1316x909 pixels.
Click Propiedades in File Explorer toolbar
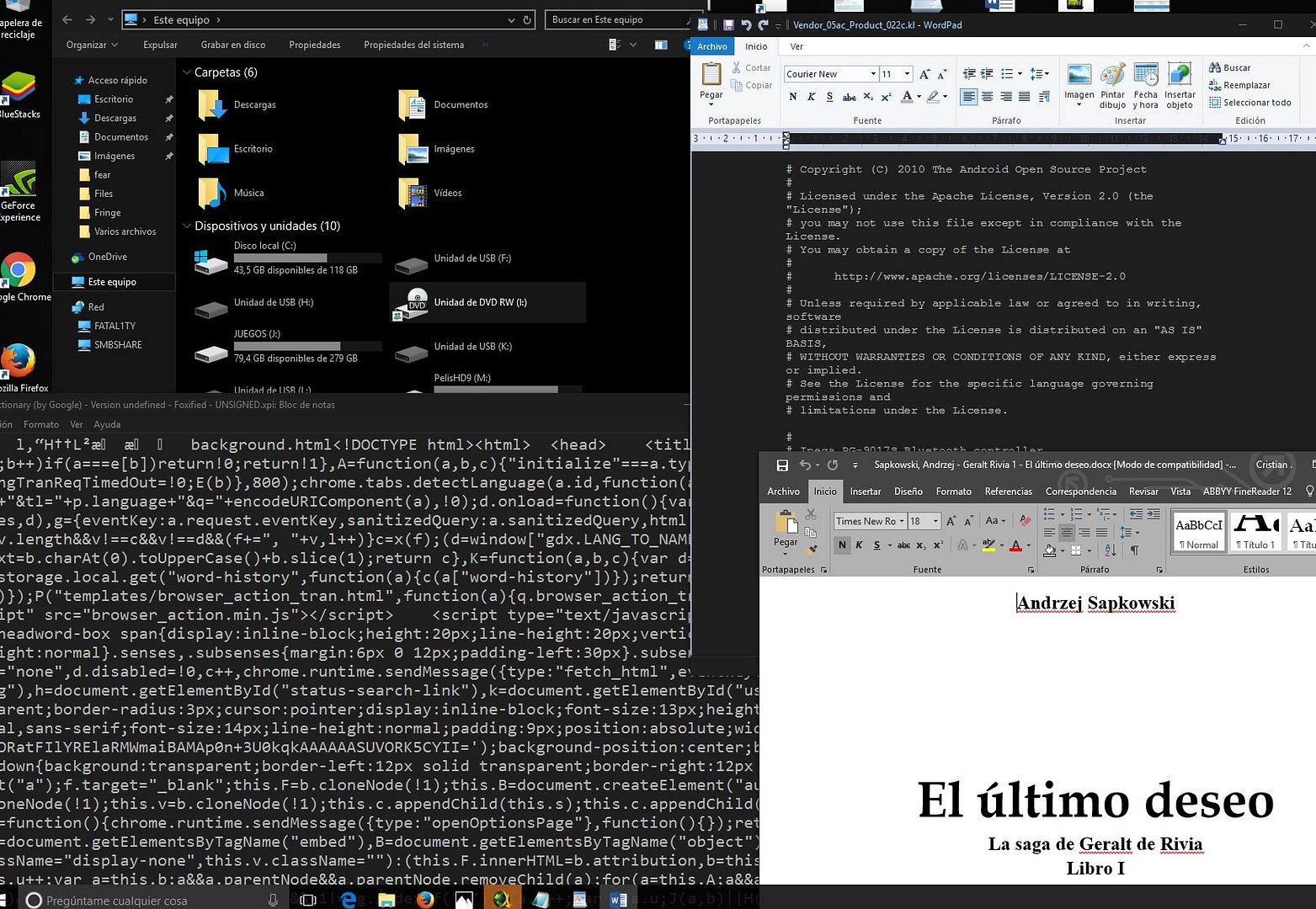coord(315,45)
